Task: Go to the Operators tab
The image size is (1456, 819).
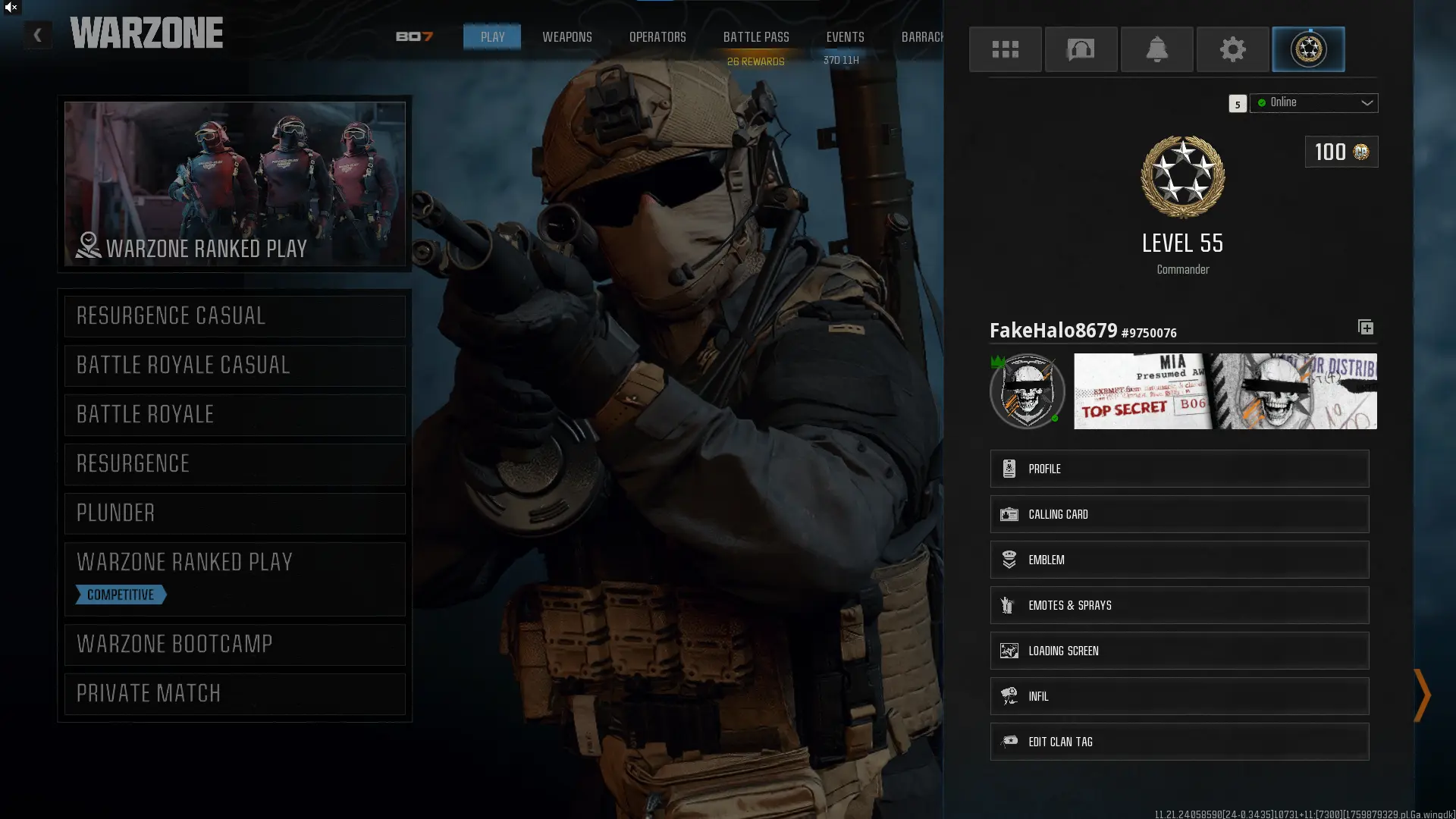Action: (657, 37)
